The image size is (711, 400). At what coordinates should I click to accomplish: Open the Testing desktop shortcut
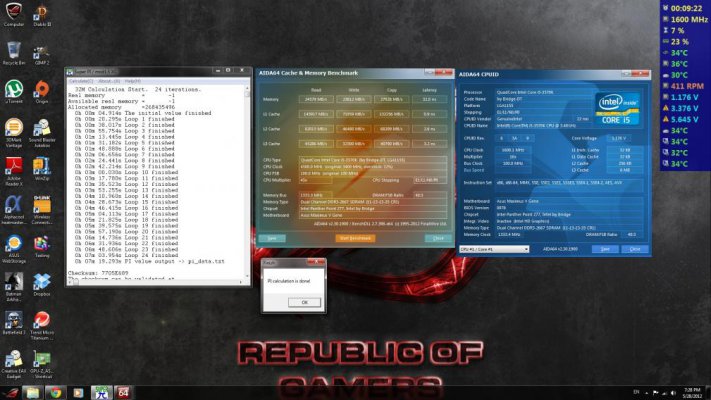coord(42,246)
